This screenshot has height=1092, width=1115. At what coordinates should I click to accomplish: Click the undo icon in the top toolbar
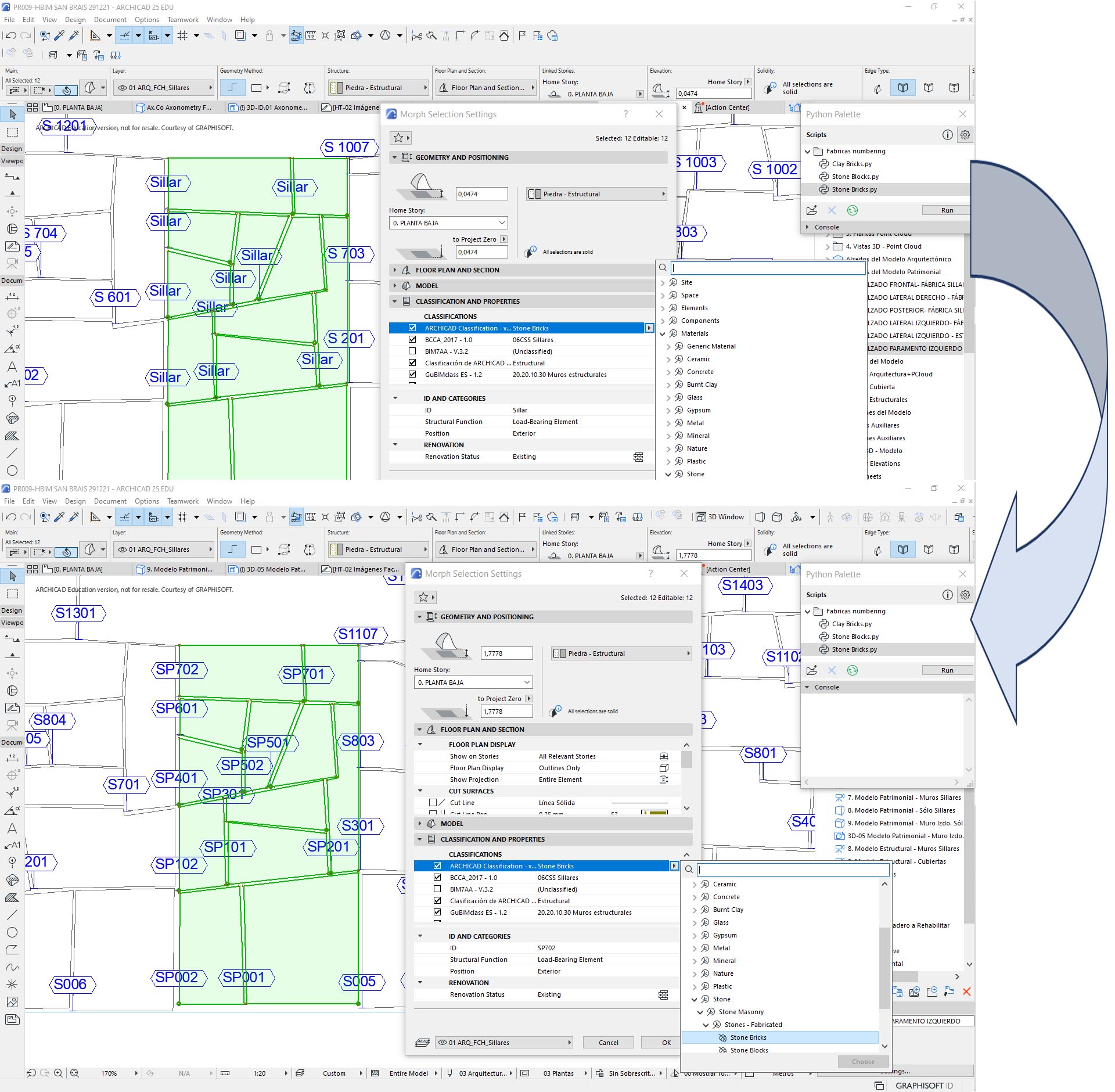coord(10,35)
